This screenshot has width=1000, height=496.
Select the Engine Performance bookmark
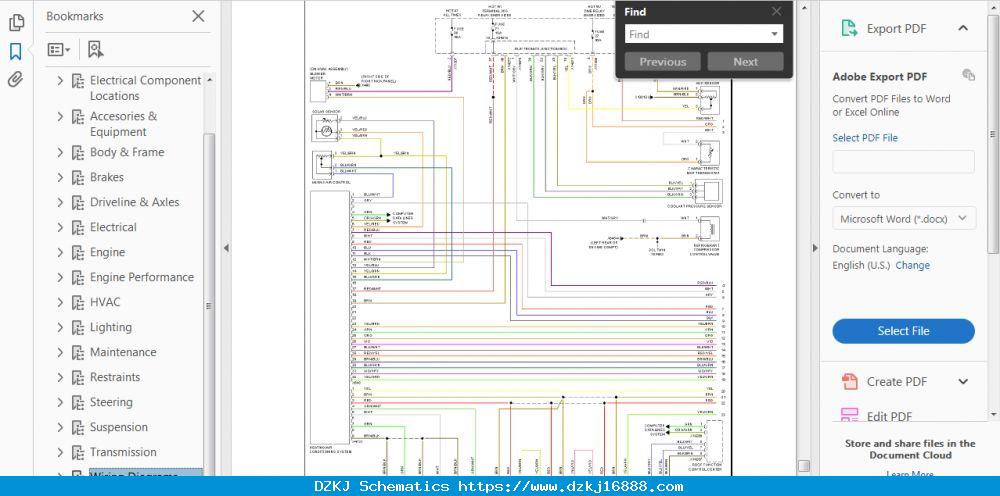(x=142, y=277)
